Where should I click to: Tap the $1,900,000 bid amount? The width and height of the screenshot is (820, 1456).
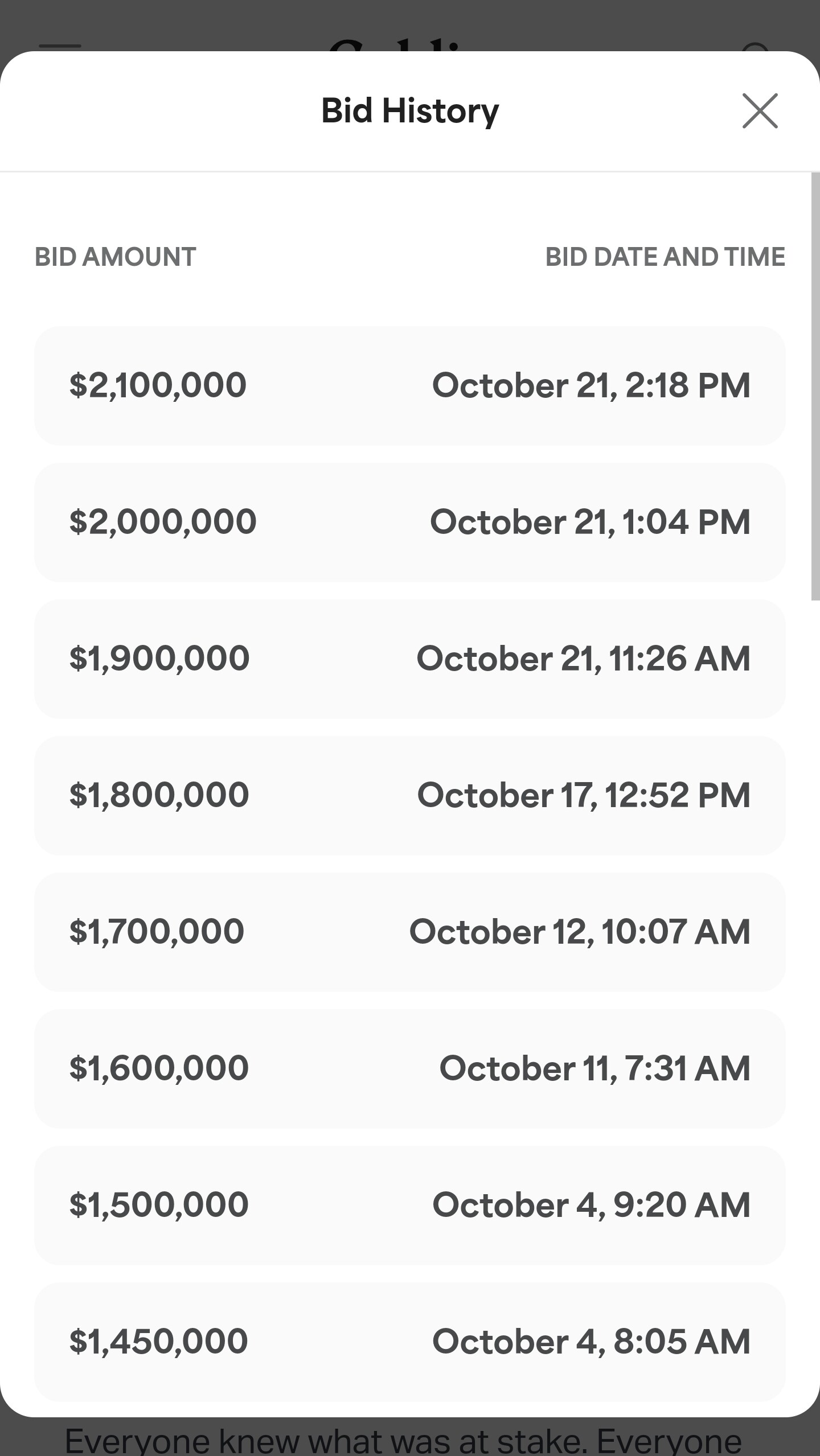159,659
